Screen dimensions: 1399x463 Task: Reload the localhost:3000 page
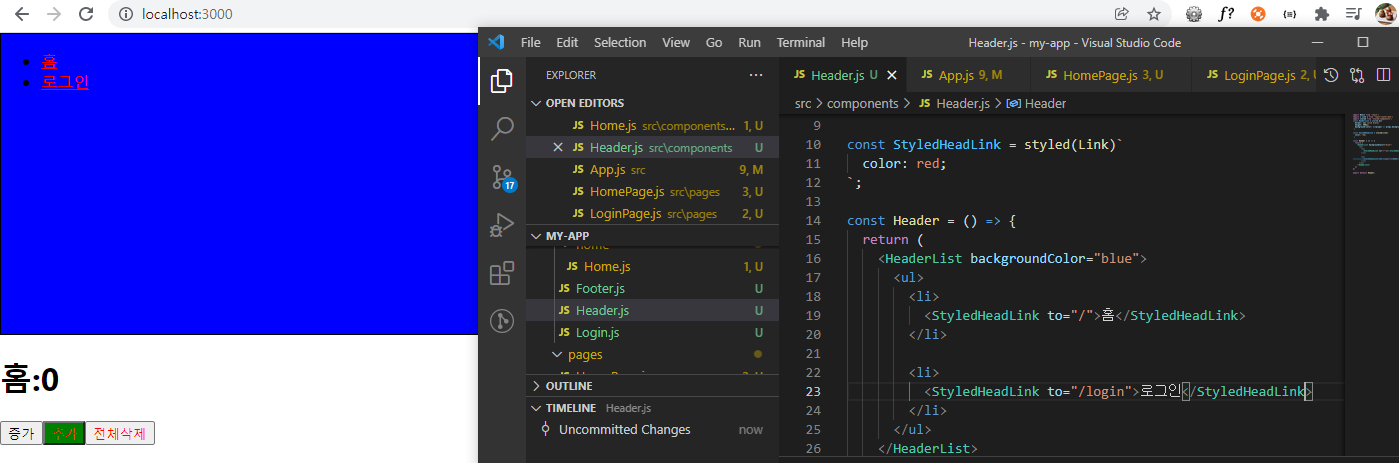coord(86,14)
